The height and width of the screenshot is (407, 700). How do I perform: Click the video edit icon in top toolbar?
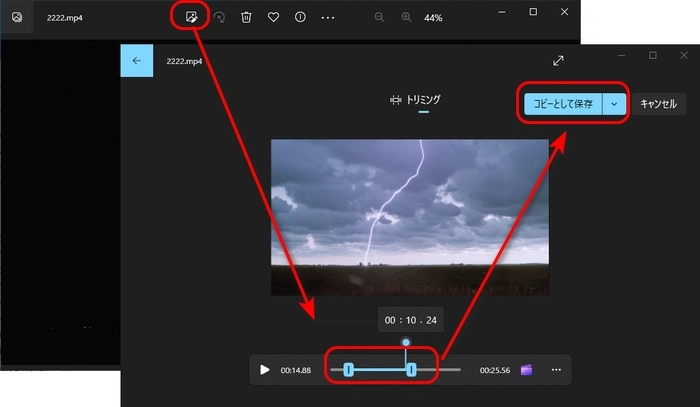coord(189,18)
